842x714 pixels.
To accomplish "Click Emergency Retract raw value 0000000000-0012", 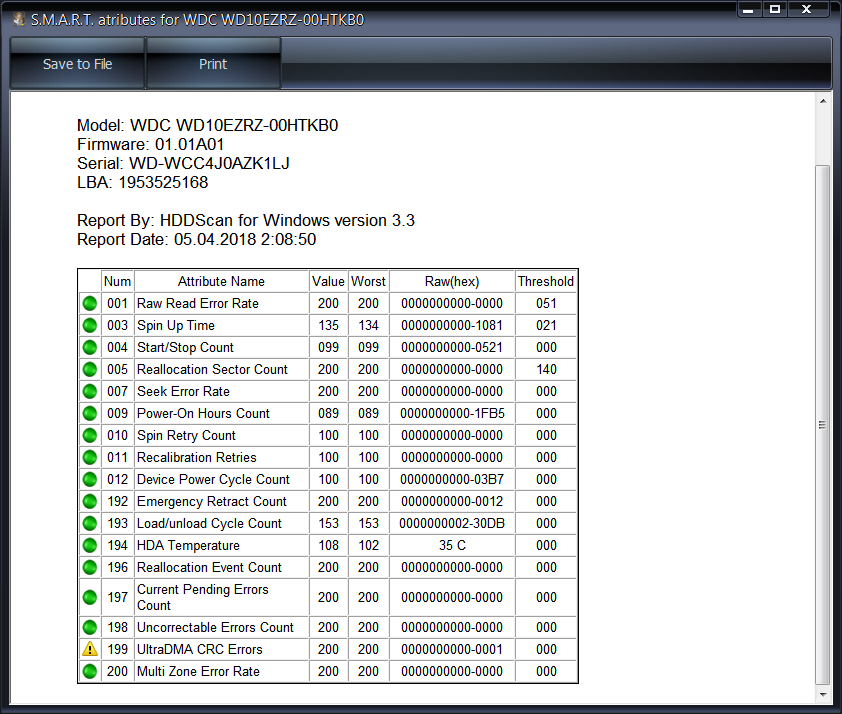I will pyautogui.click(x=452, y=501).
